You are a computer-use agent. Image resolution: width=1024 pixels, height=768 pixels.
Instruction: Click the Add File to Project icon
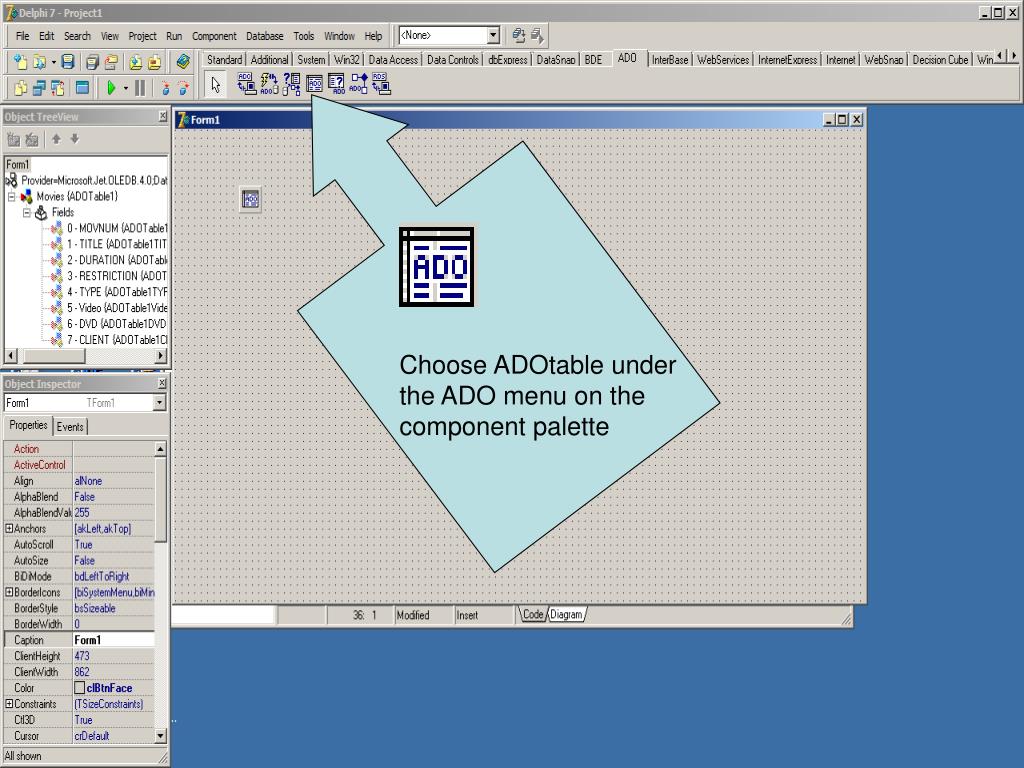point(135,62)
